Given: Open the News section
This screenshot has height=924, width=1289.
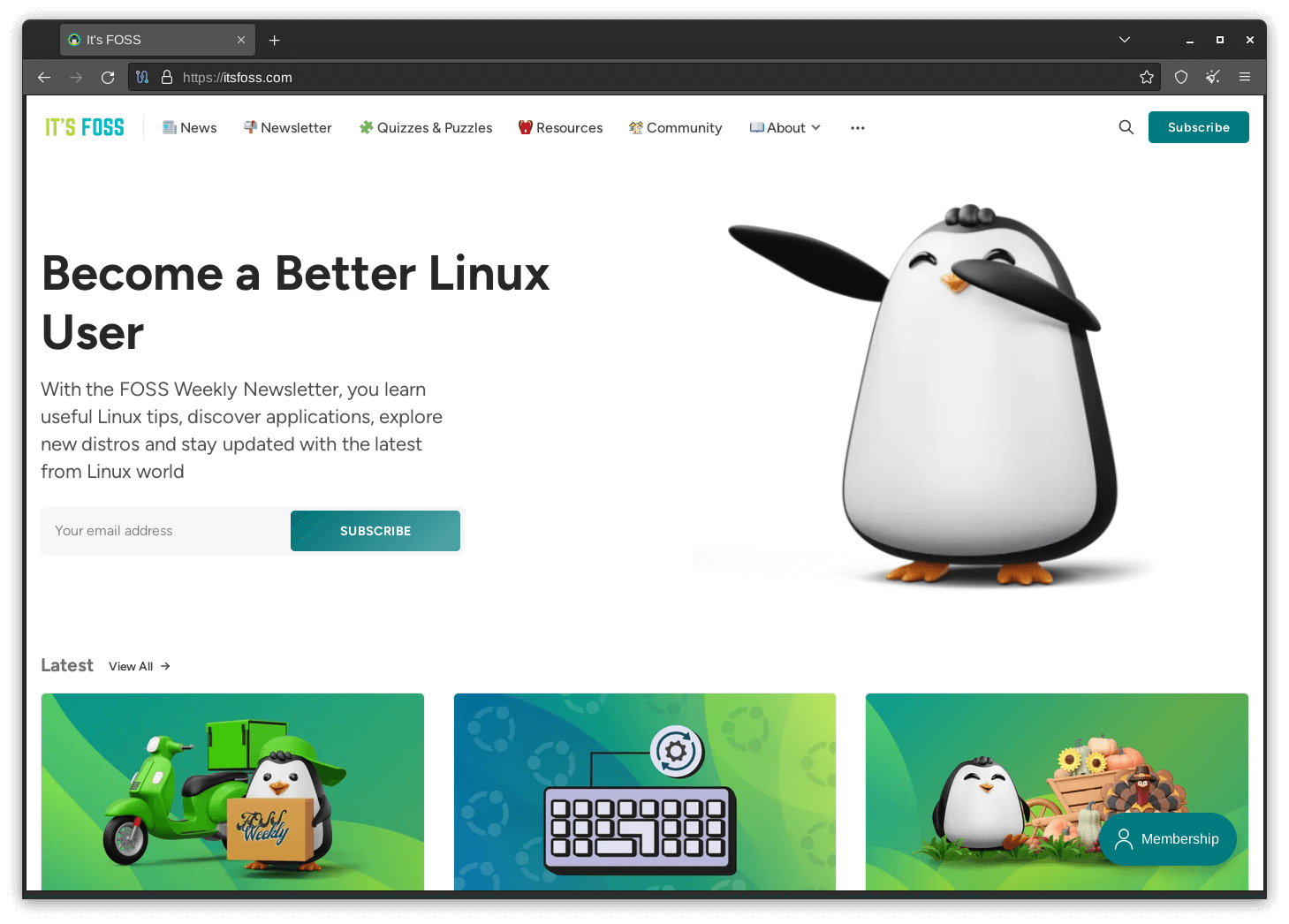Looking at the screenshot, I should pos(189,127).
